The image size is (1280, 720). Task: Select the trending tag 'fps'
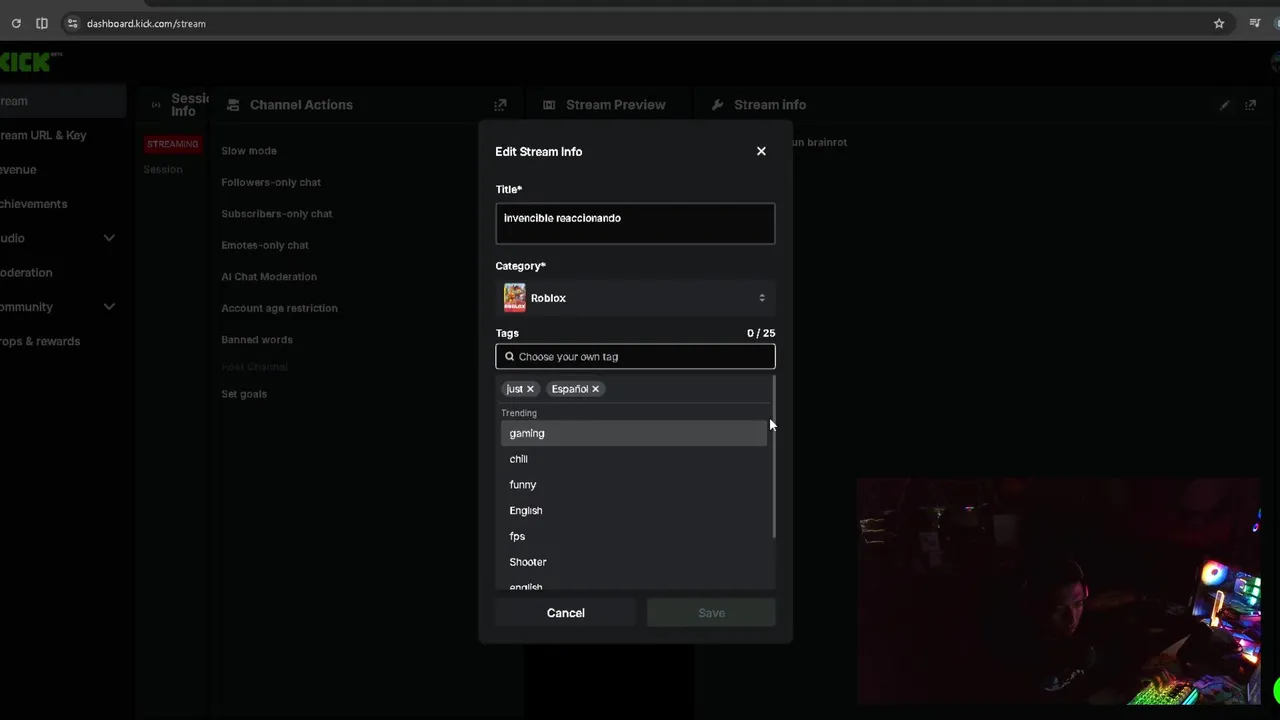pyautogui.click(x=634, y=537)
